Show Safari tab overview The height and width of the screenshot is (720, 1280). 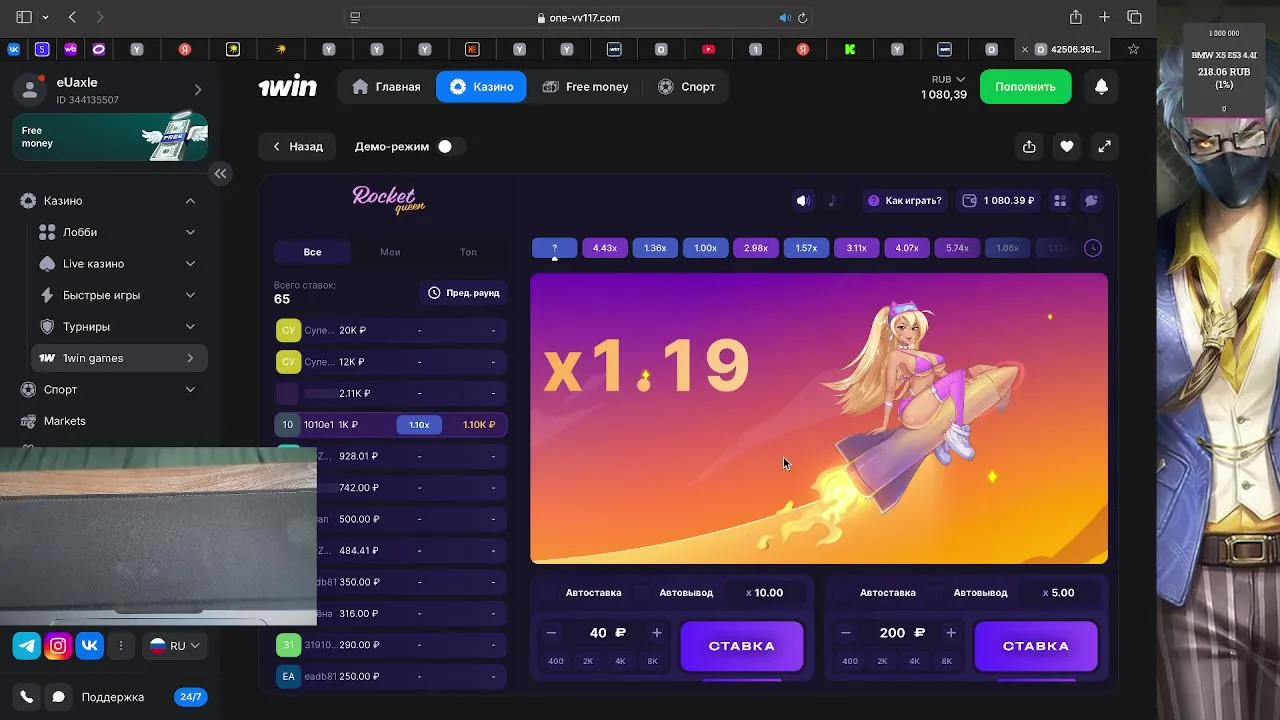[x=1134, y=17]
